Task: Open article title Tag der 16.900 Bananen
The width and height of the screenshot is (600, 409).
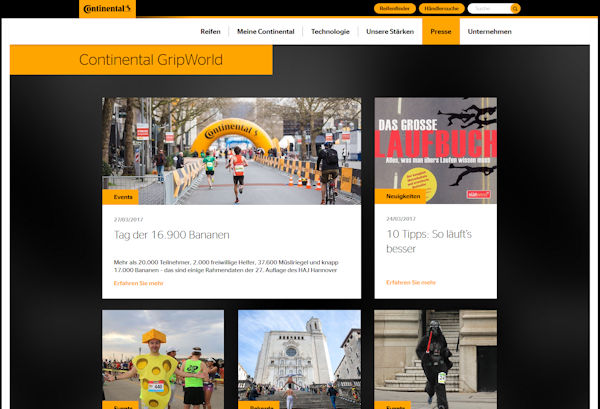Action: [x=171, y=235]
